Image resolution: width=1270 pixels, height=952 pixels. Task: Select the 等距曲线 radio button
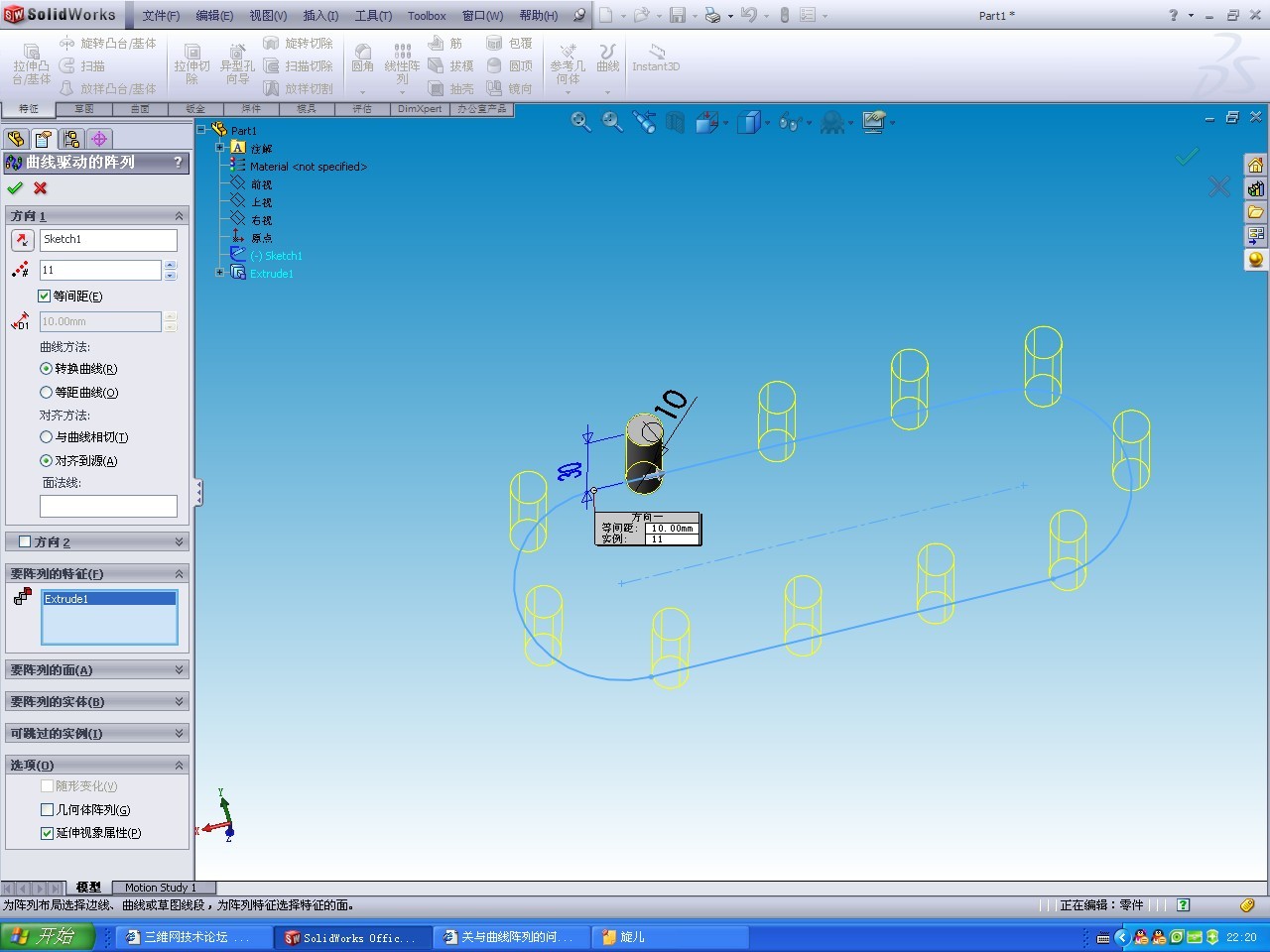pyautogui.click(x=46, y=393)
